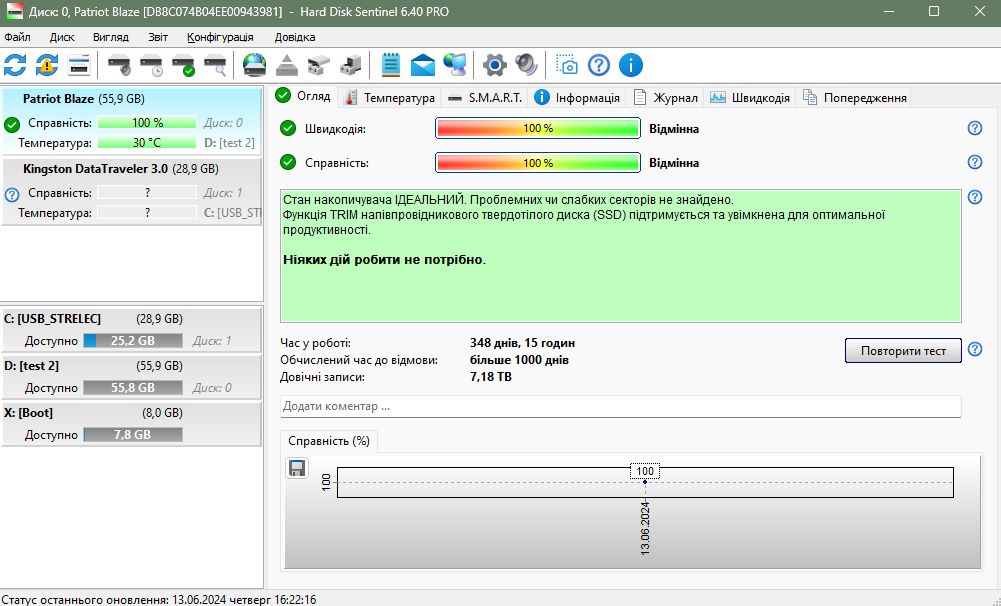This screenshot has height=606, width=1001.
Task: Open the Конфігурація menu
Action: tap(220, 37)
